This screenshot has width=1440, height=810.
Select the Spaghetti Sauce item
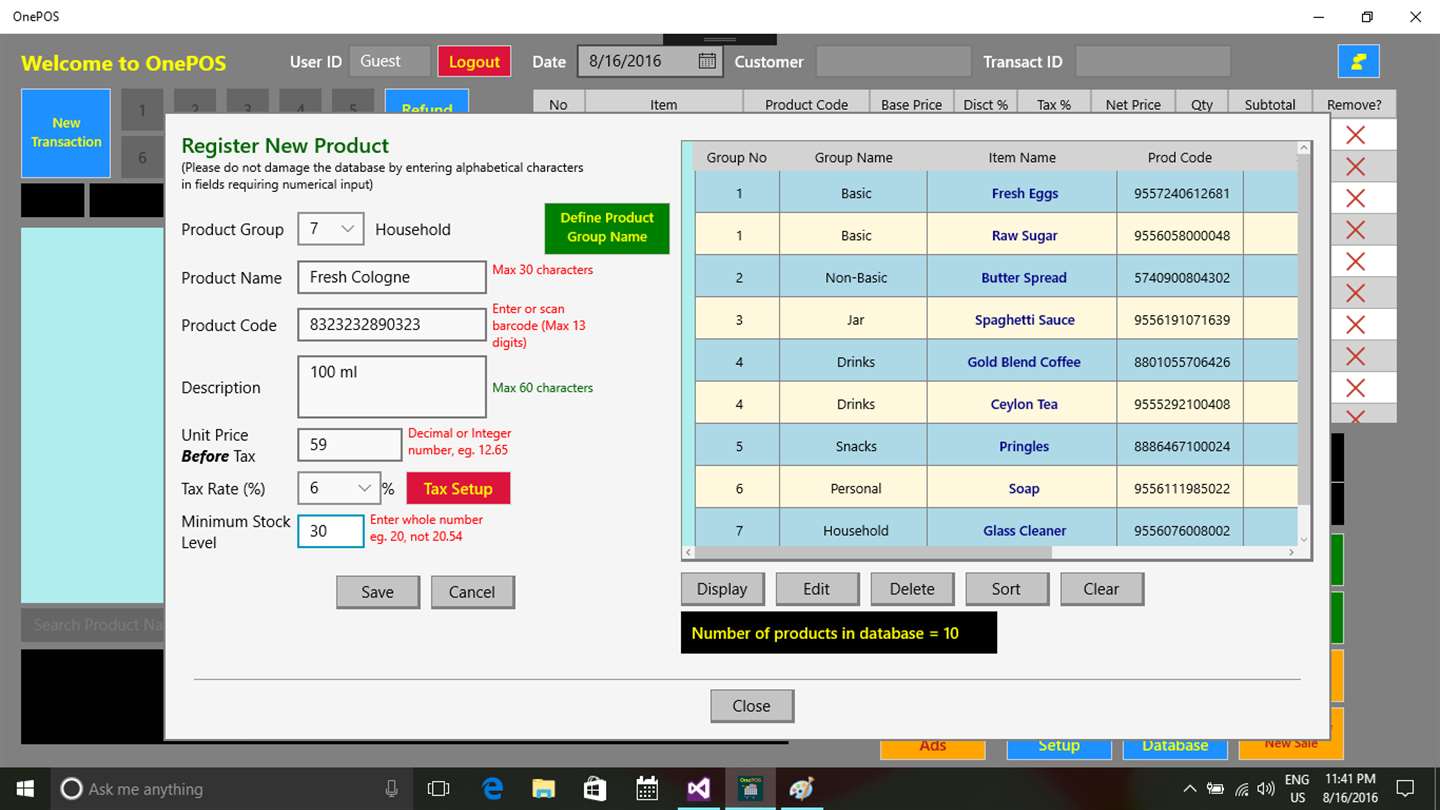(x=1025, y=320)
